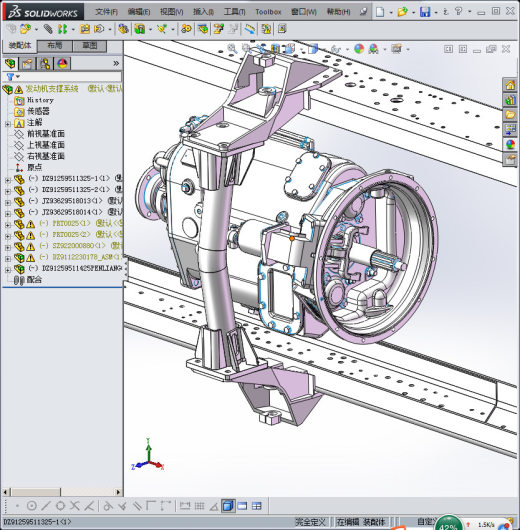The image size is (520, 530).
Task: Open the DisplayManager color ball tab
Action: tap(62, 63)
